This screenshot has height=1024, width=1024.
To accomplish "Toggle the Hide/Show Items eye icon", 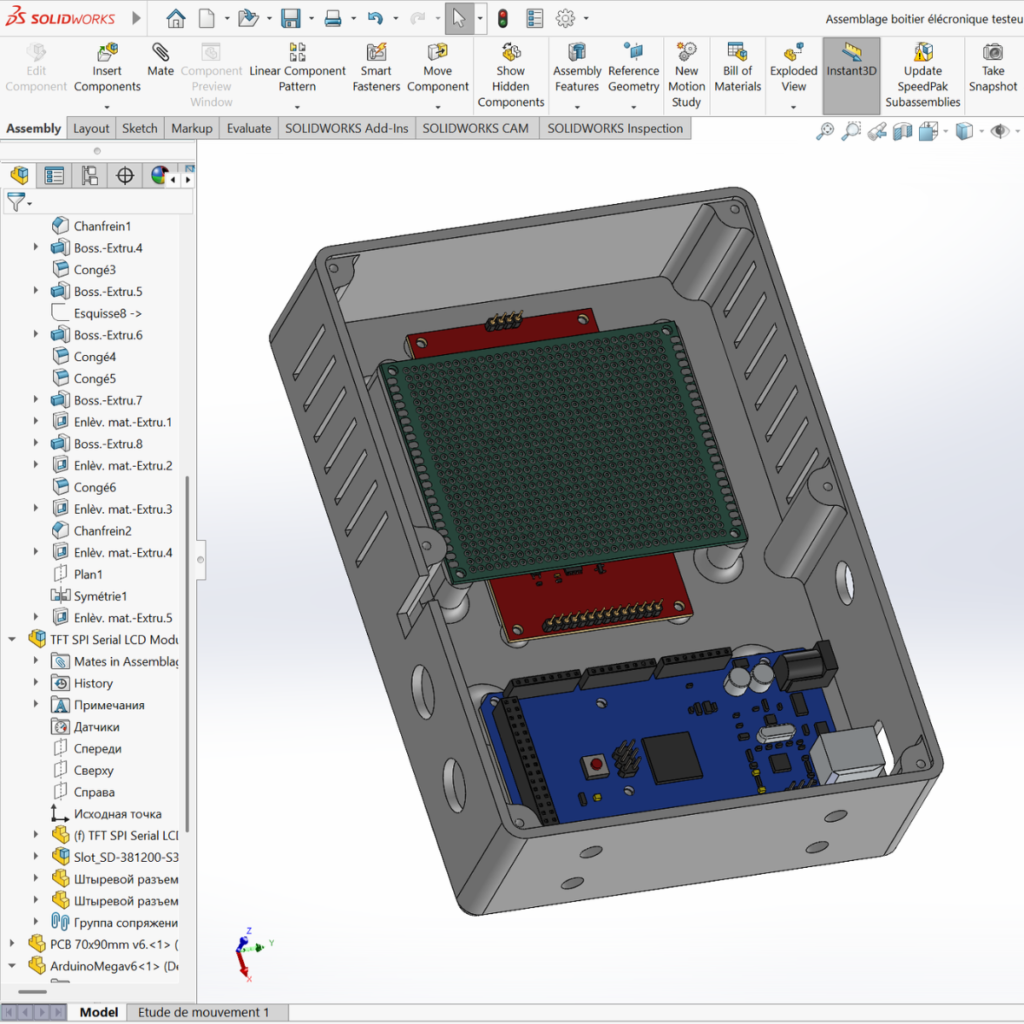I will pyautogui.click(x=999, y=131).
